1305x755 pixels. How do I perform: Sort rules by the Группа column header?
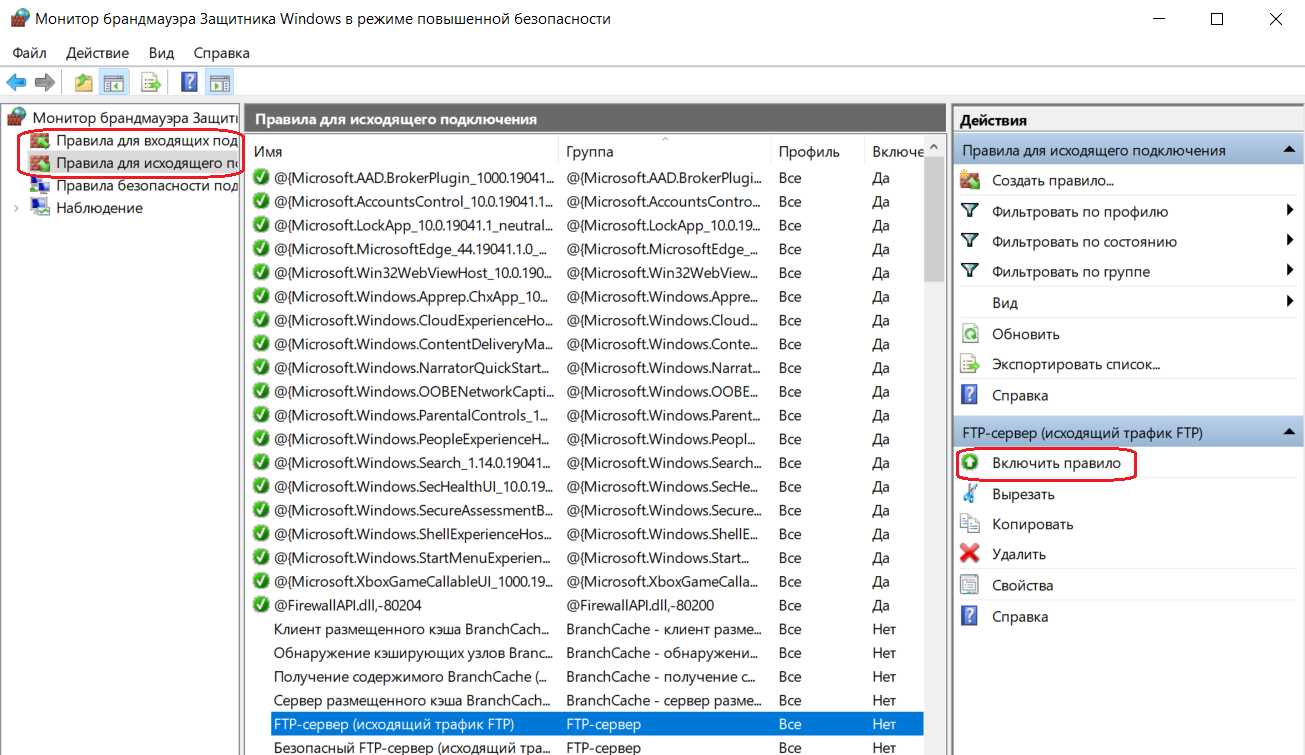(x=664, y=152)
